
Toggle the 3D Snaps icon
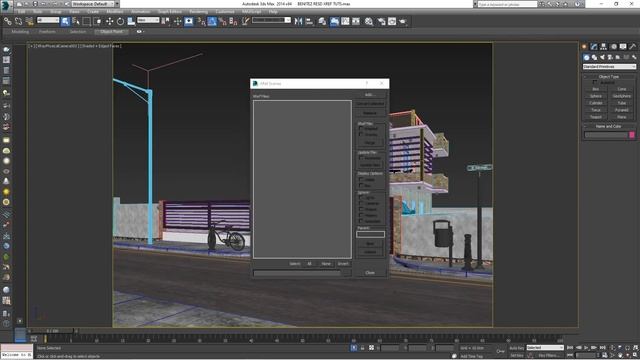(x=202, y=21)
